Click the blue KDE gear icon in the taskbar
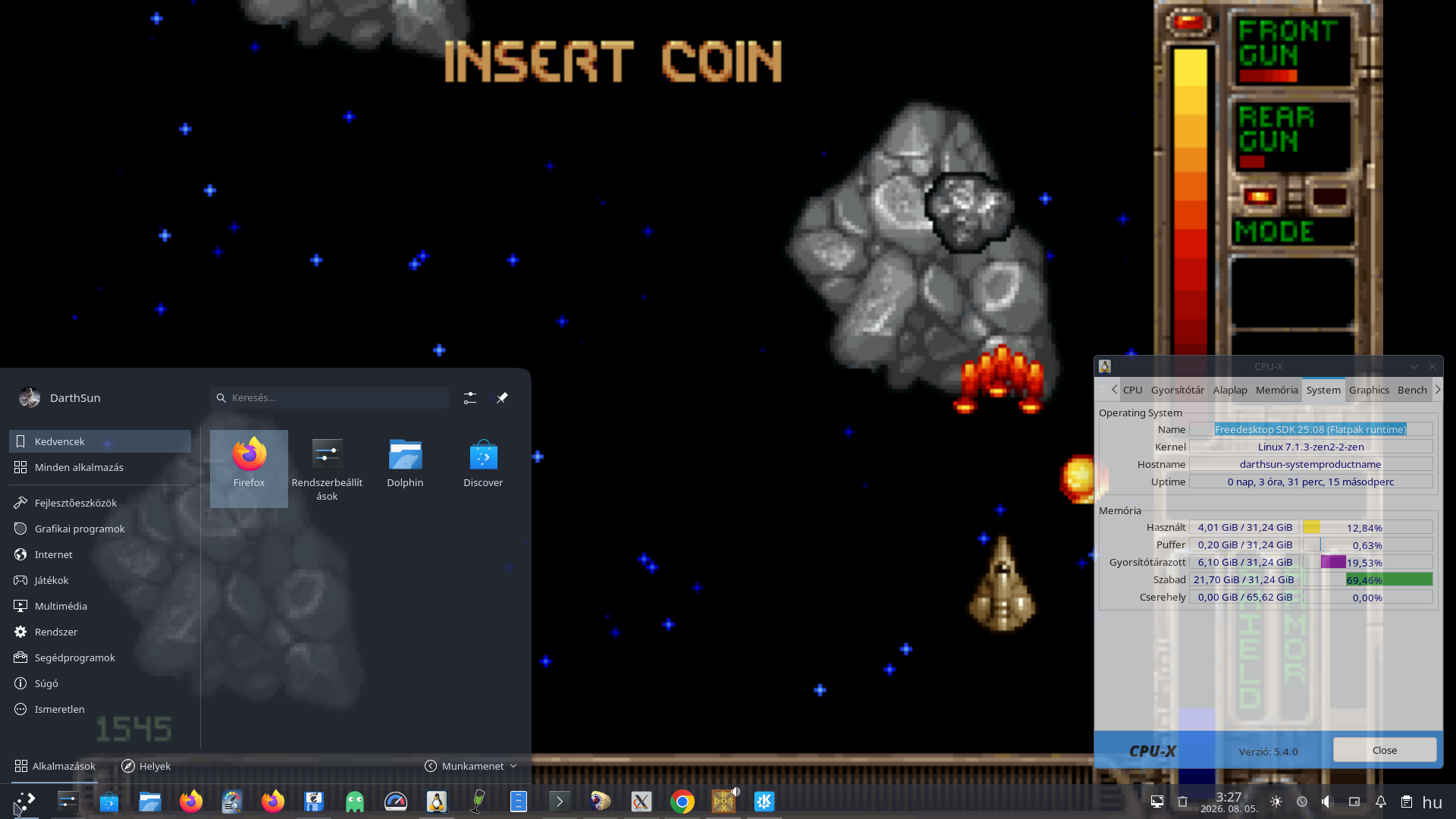 click(x=764, y=802)
